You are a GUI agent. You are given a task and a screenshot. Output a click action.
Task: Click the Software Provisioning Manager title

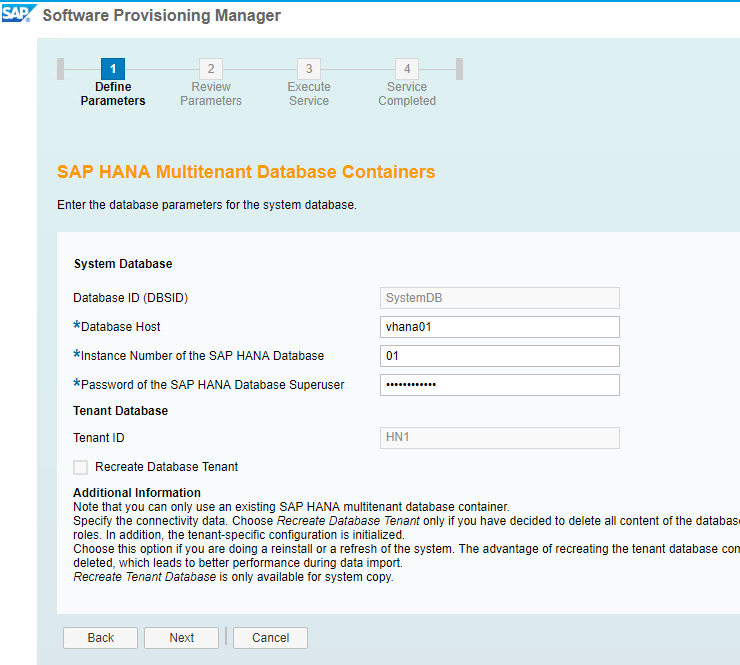click(x=161, y=15)
